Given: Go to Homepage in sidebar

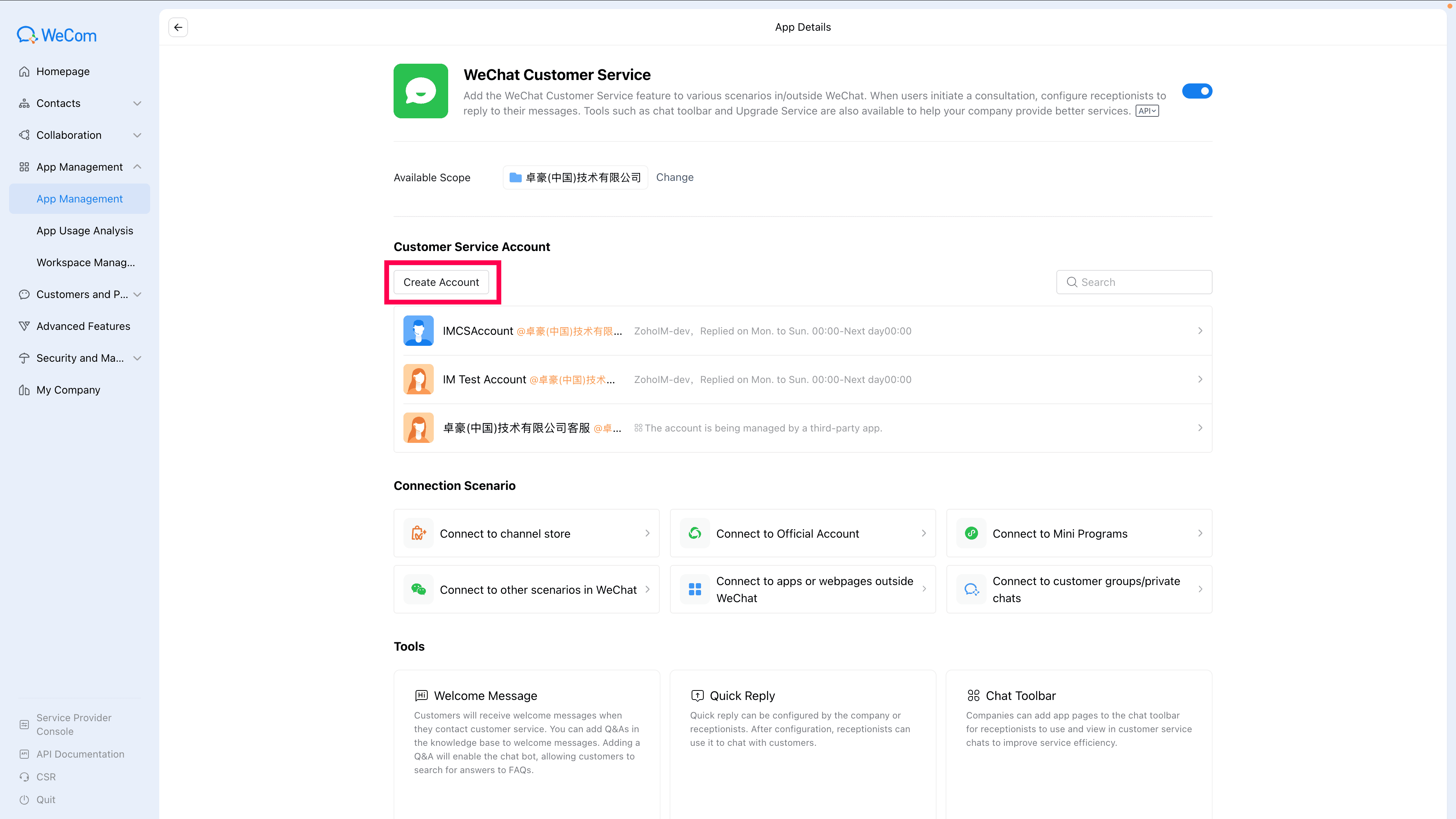Looking at the screenshot, I should click(x=63, y=71).
